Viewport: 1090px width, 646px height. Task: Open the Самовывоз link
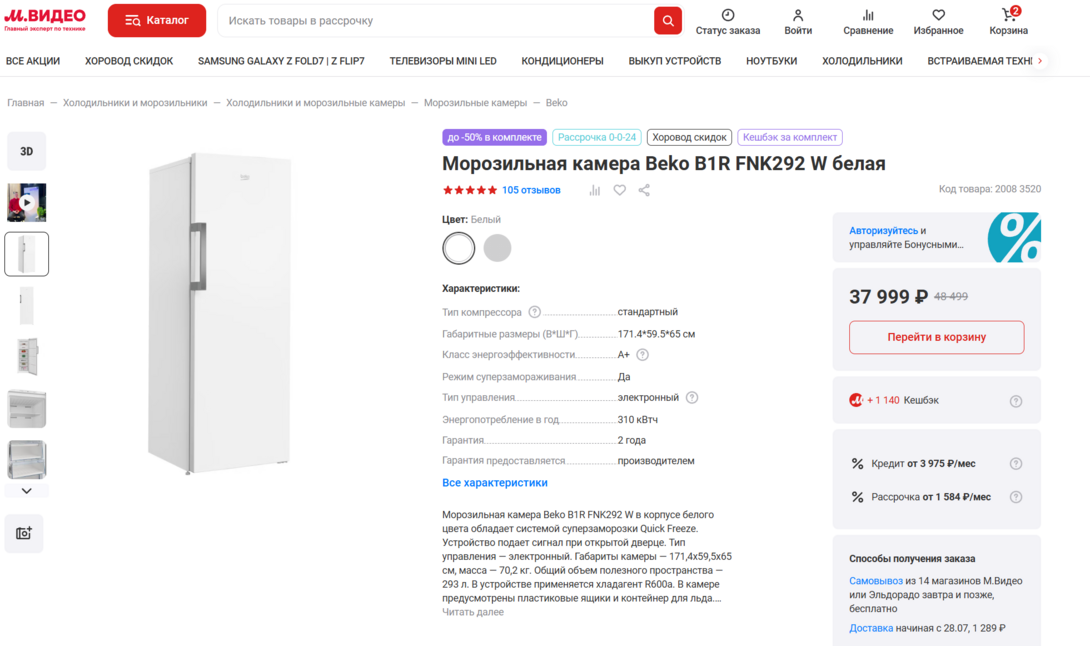tap(875, 581)
